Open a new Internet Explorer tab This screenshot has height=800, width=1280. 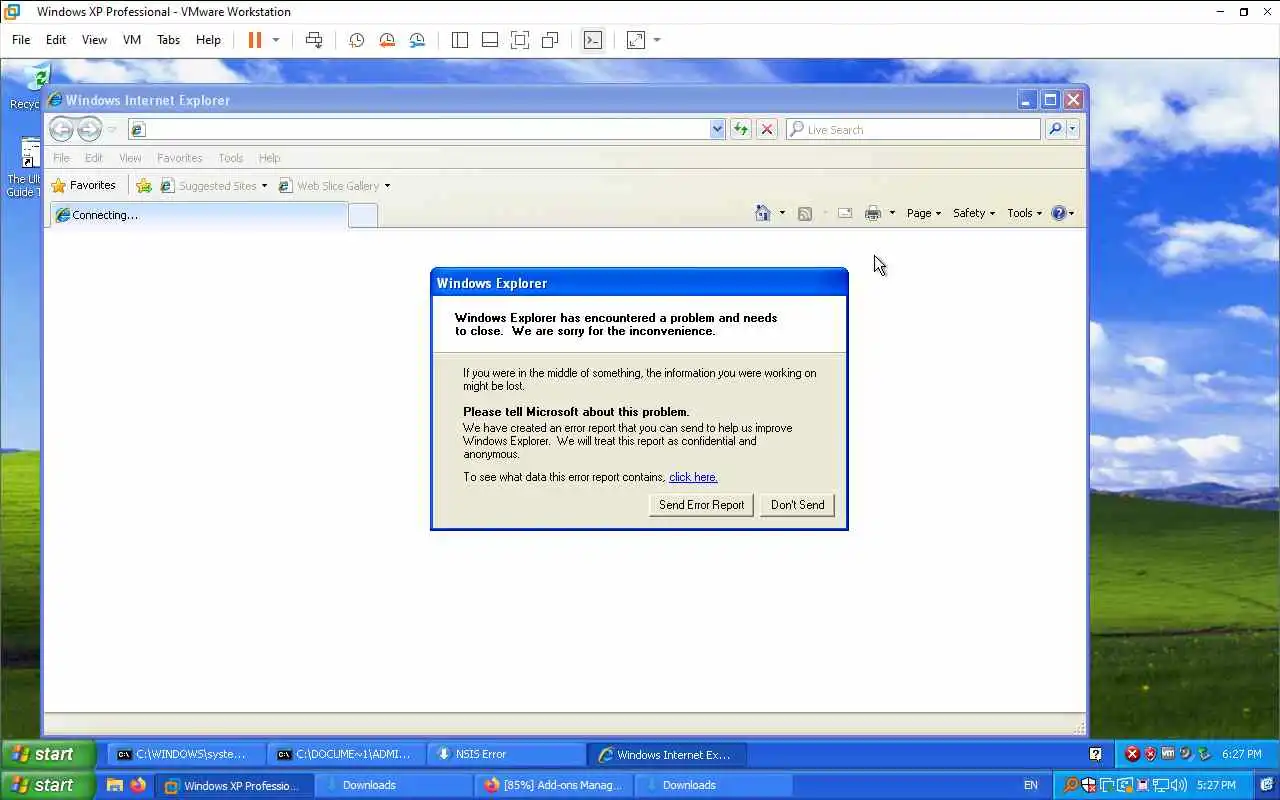[363, 215]
